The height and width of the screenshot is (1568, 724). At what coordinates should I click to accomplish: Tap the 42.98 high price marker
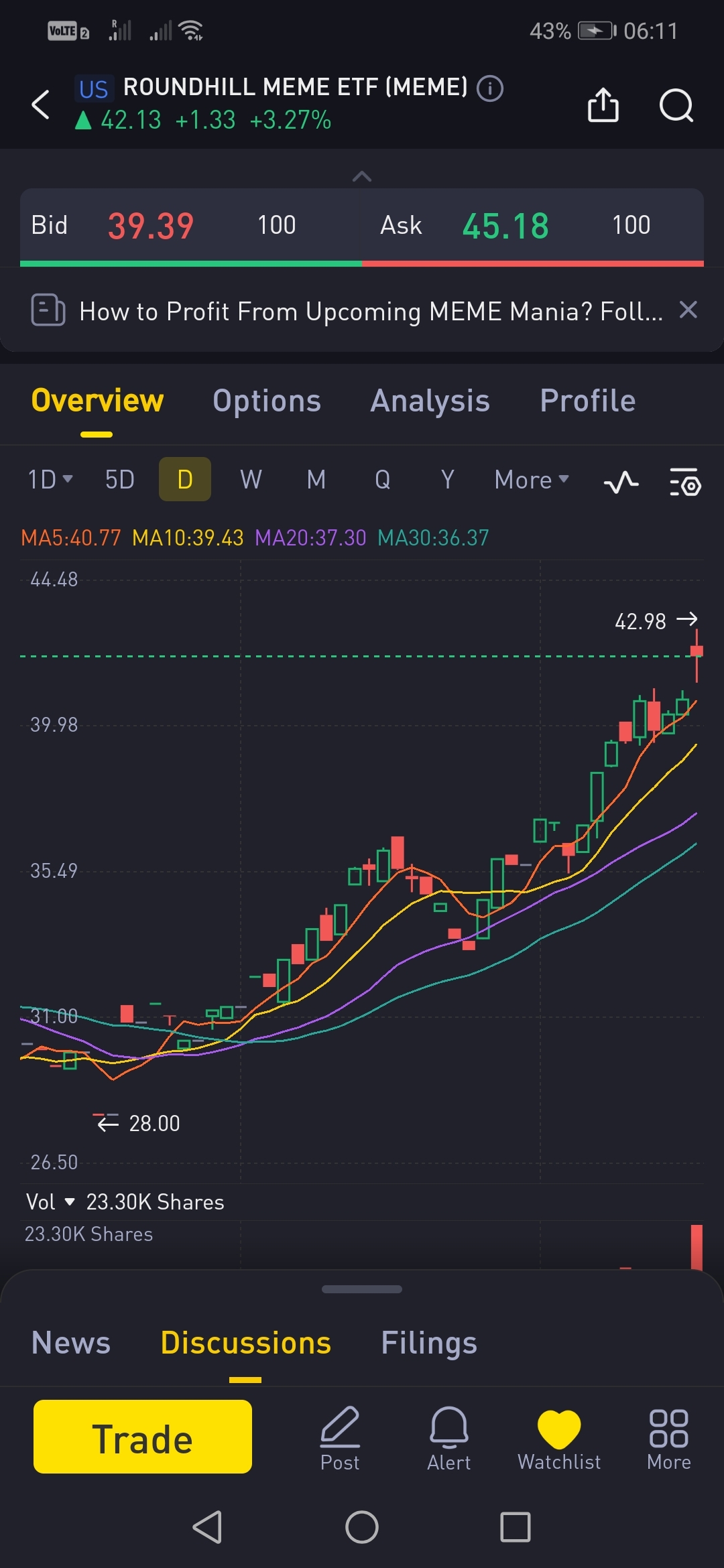[x=656, y=621]
